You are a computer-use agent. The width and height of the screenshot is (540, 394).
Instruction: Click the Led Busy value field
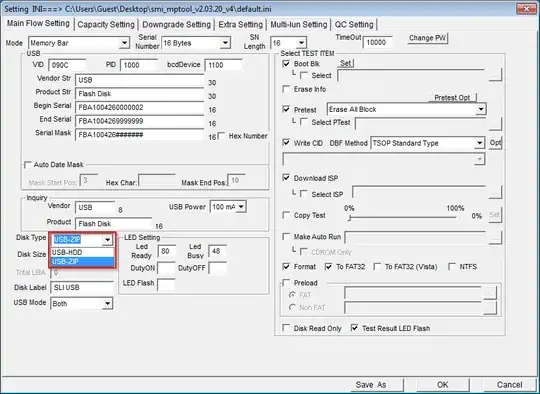[218, 251]
